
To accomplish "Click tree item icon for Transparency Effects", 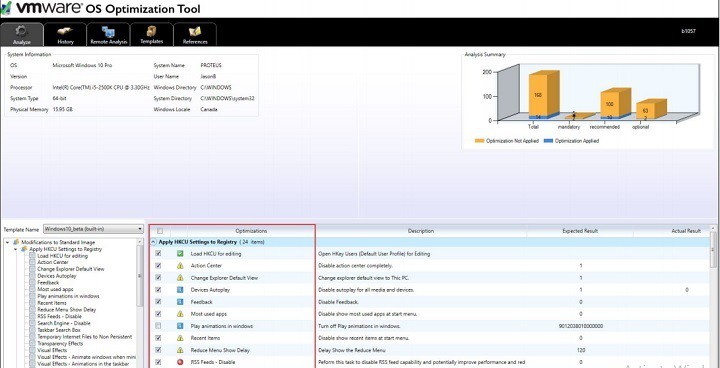I will (x=32, y=343).
